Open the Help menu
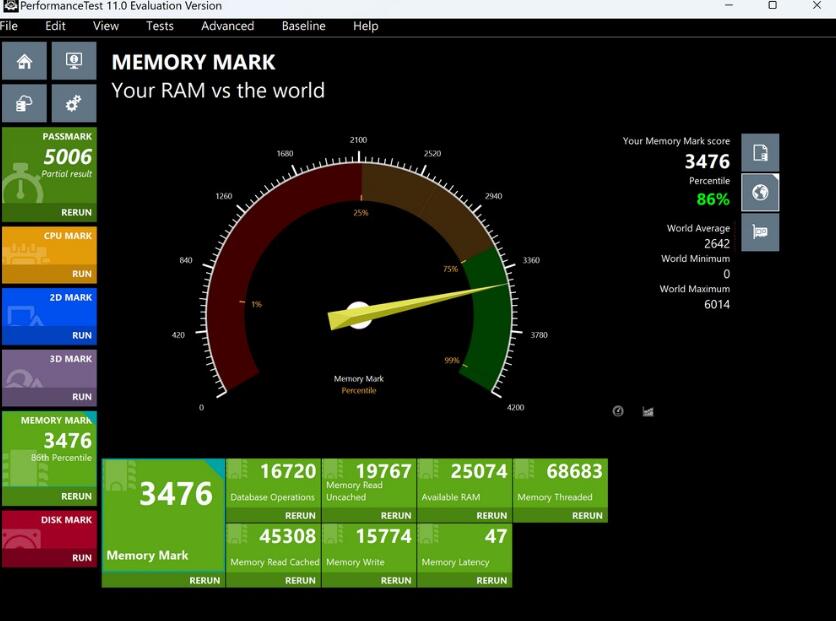The height and width of the screenshot is (621, 836). (365, 26)
